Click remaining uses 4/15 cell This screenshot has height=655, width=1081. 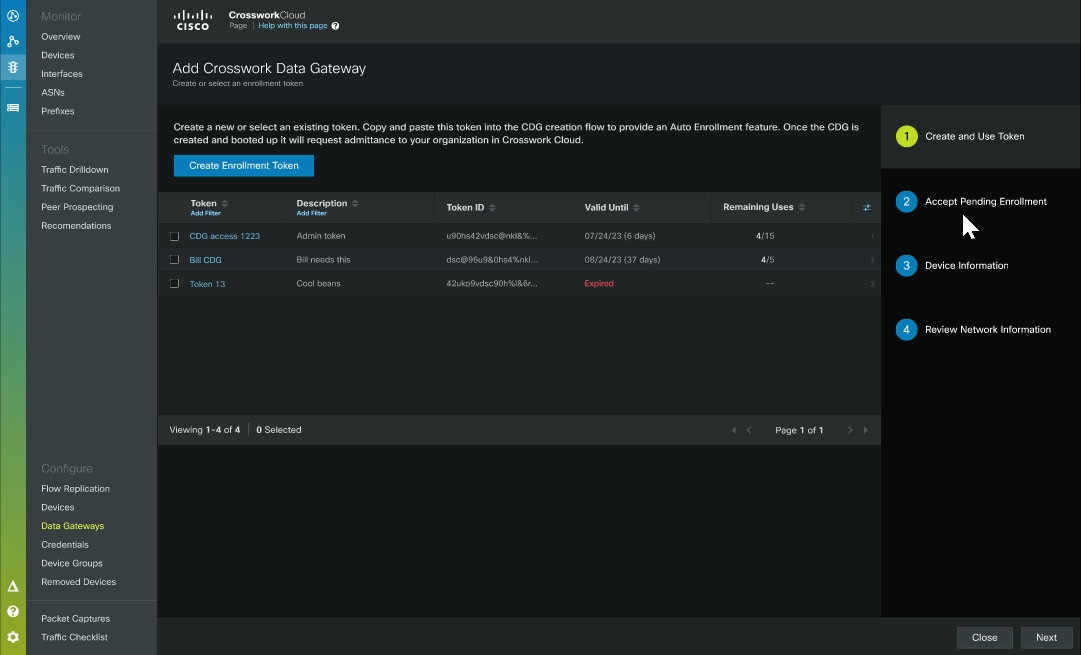[765, 236]
